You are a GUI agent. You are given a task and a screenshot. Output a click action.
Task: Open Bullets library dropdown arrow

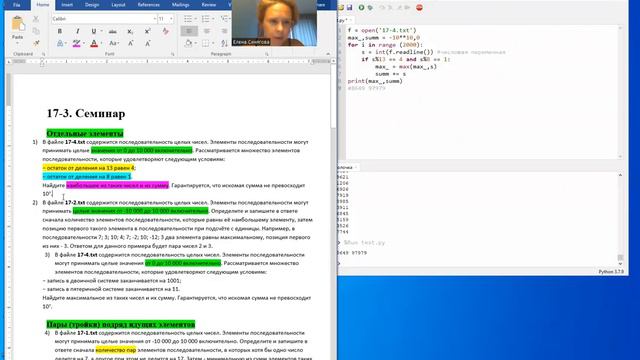coord(195,19)
